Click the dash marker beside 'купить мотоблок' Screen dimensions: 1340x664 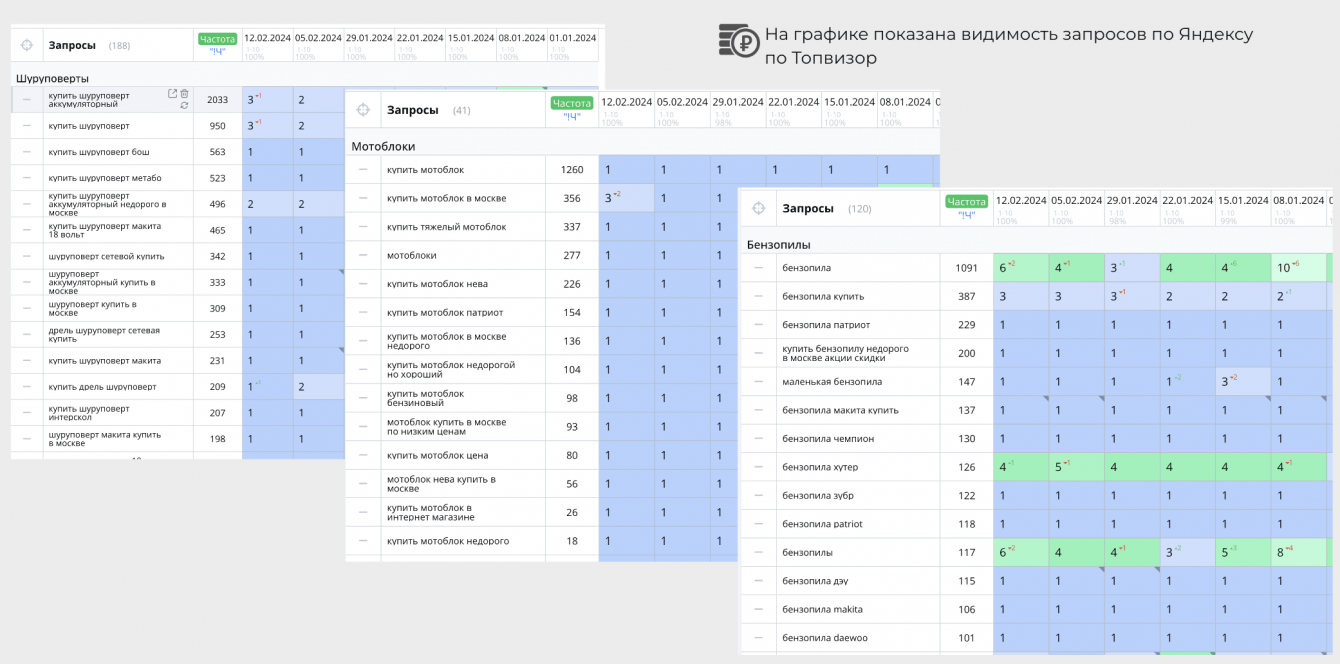click(x=363, y=170)
